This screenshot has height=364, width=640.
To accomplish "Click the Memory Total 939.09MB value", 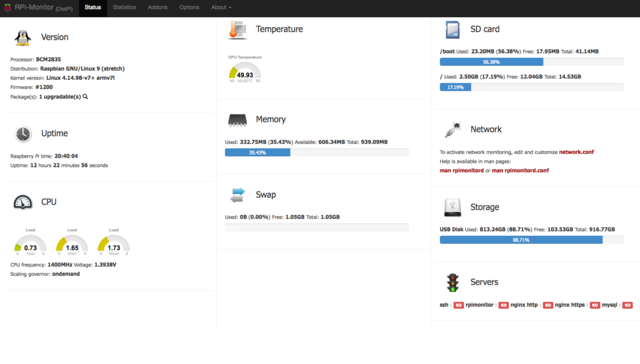I will pos(374,142).
